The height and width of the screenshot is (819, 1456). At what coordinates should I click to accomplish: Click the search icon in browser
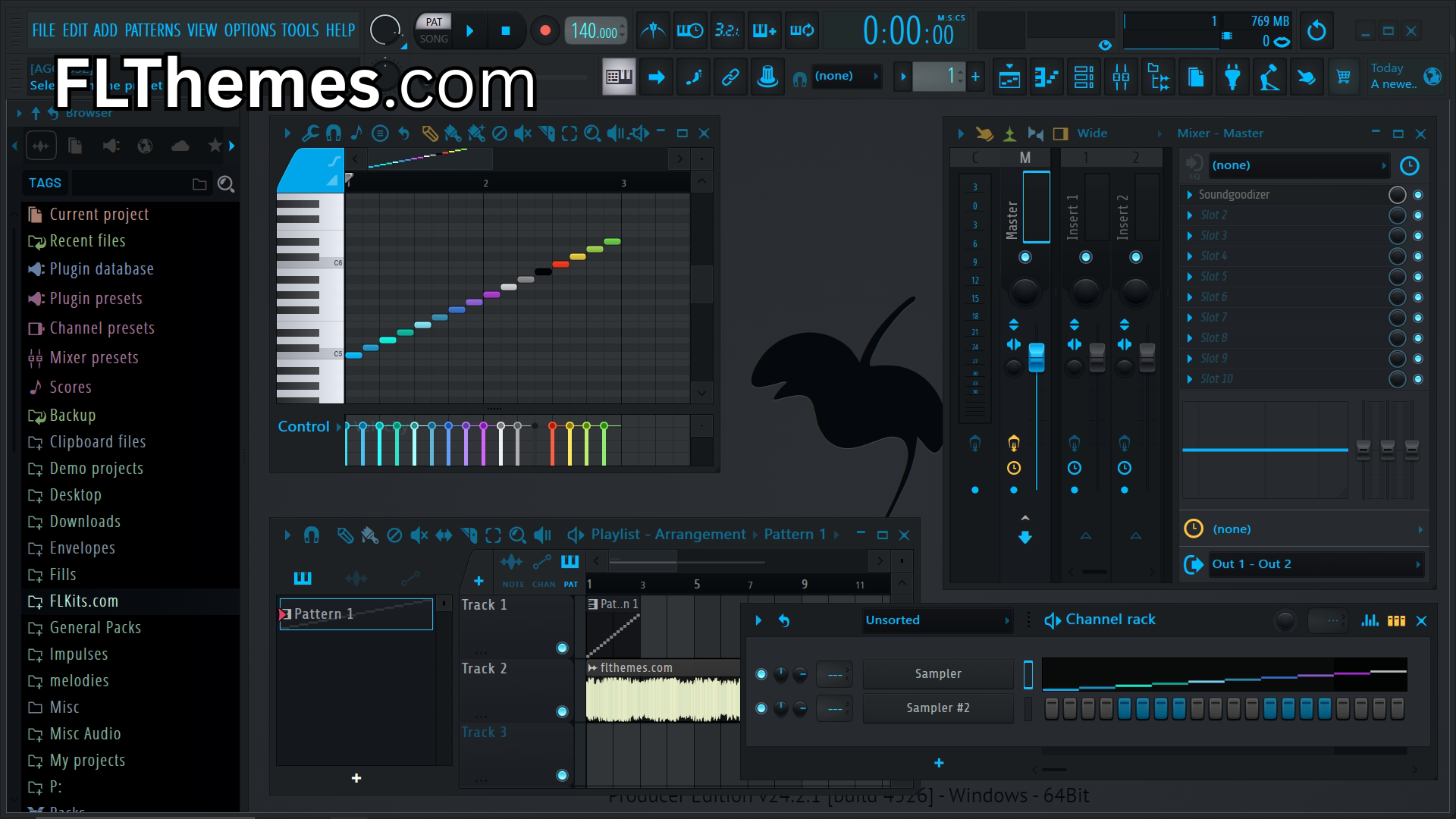point(225,184)
